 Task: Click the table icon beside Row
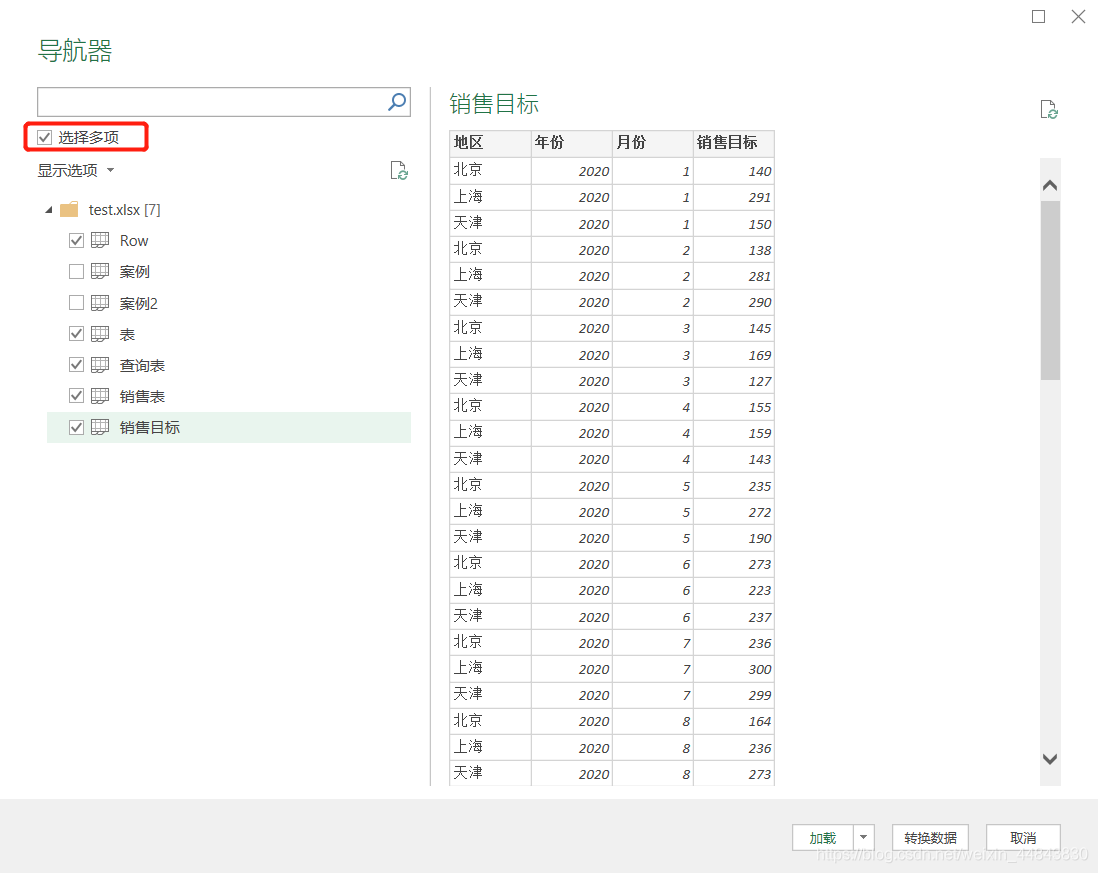point(100,240)
